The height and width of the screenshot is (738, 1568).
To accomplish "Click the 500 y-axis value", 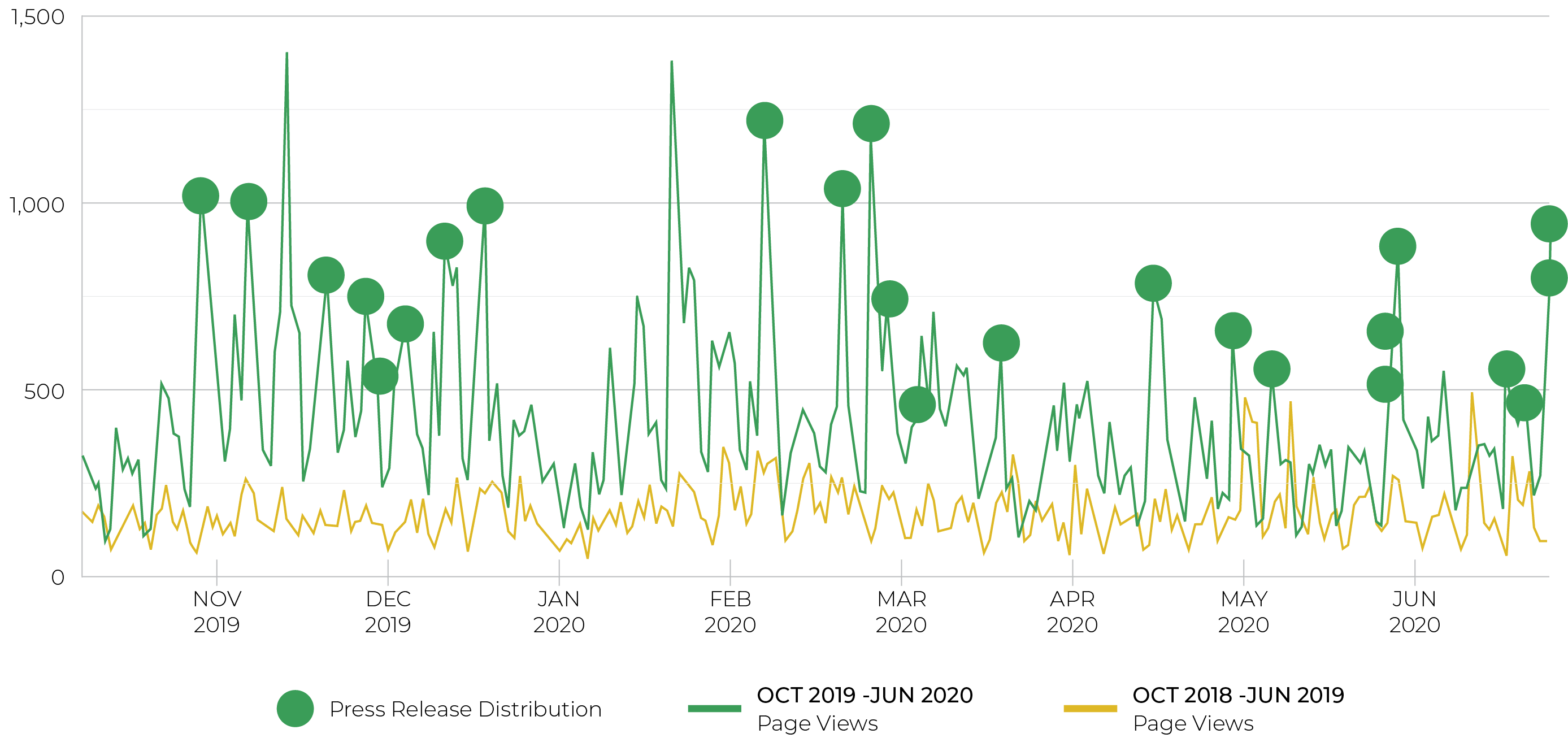I will pos(44,391).
